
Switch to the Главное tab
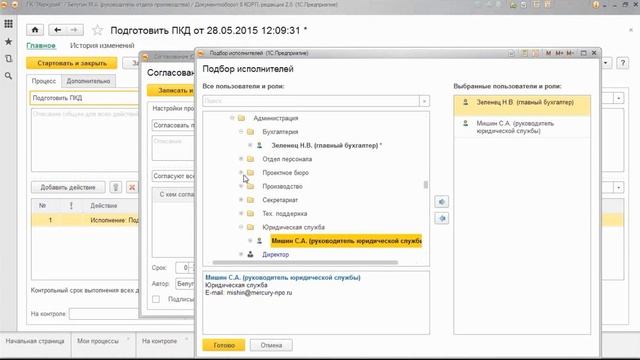tap(41, 45)
